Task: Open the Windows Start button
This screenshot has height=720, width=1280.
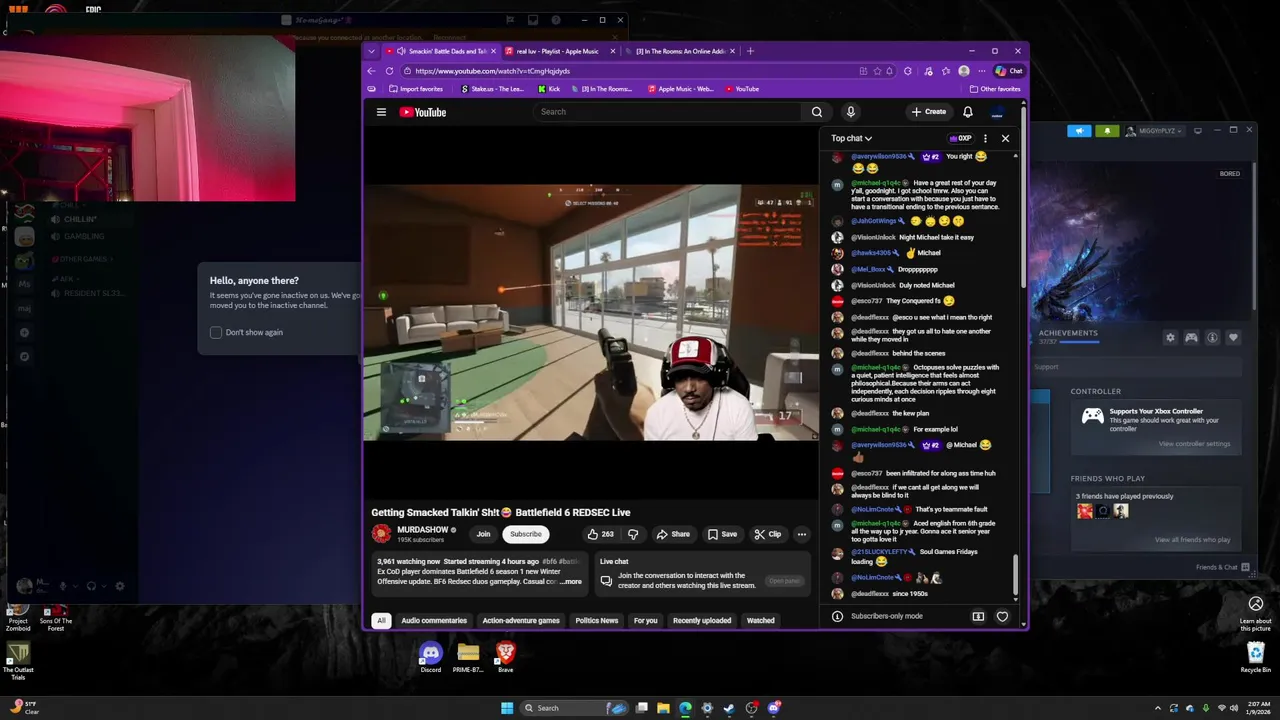Action: click(x=507, y=708)
